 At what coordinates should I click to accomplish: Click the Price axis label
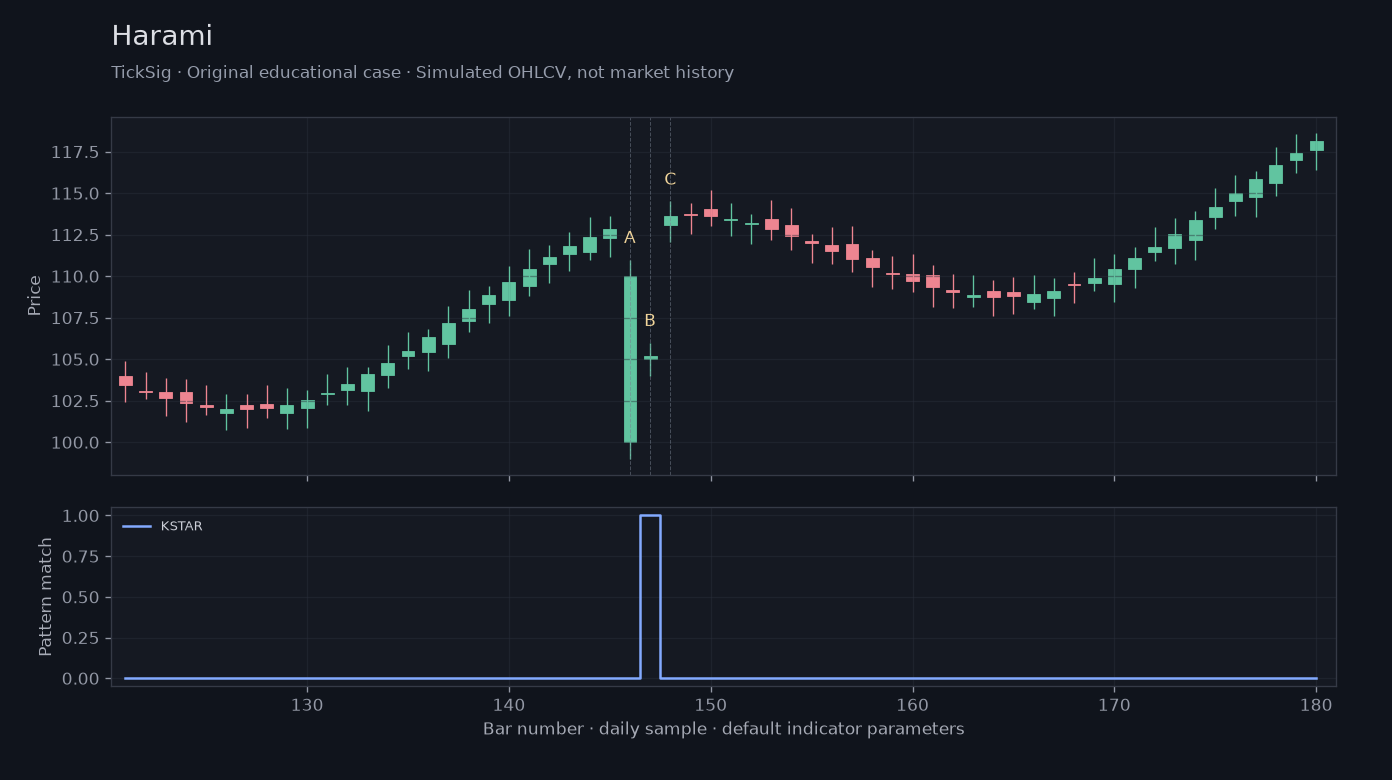pos(35,295)
